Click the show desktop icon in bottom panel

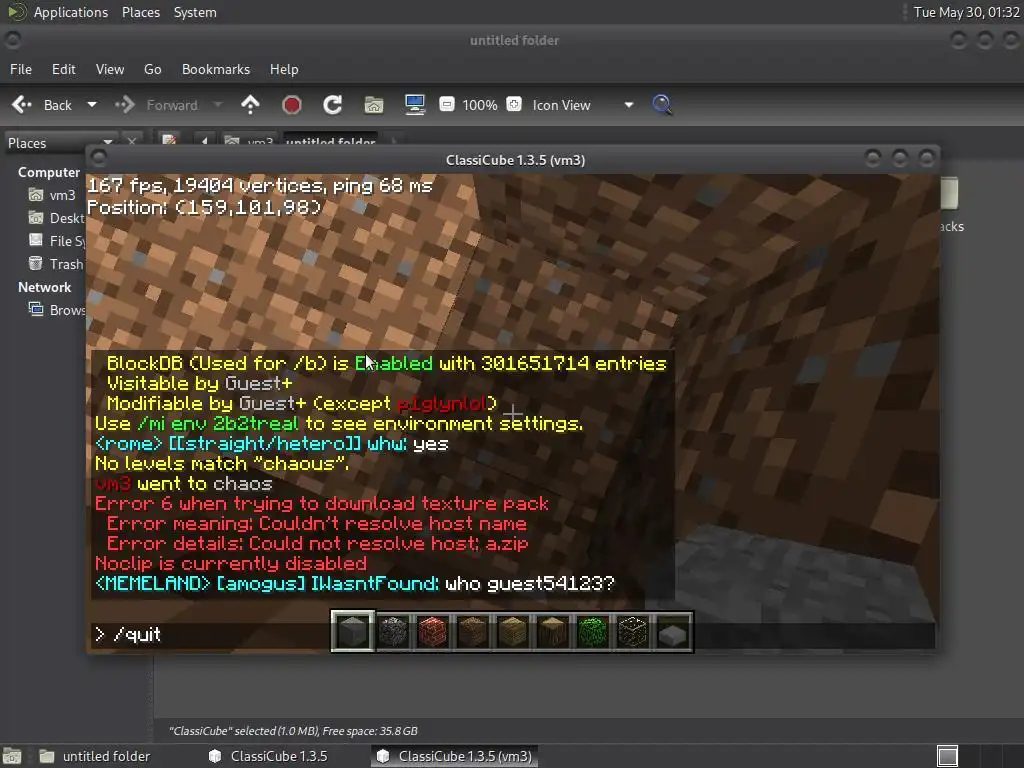[12, 756]
